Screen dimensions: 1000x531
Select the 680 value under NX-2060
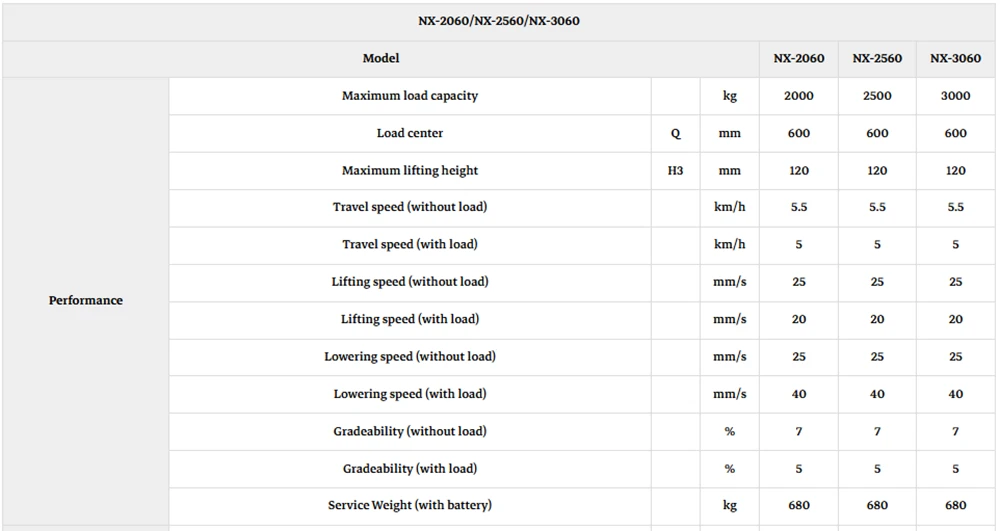tap(798, 506)
